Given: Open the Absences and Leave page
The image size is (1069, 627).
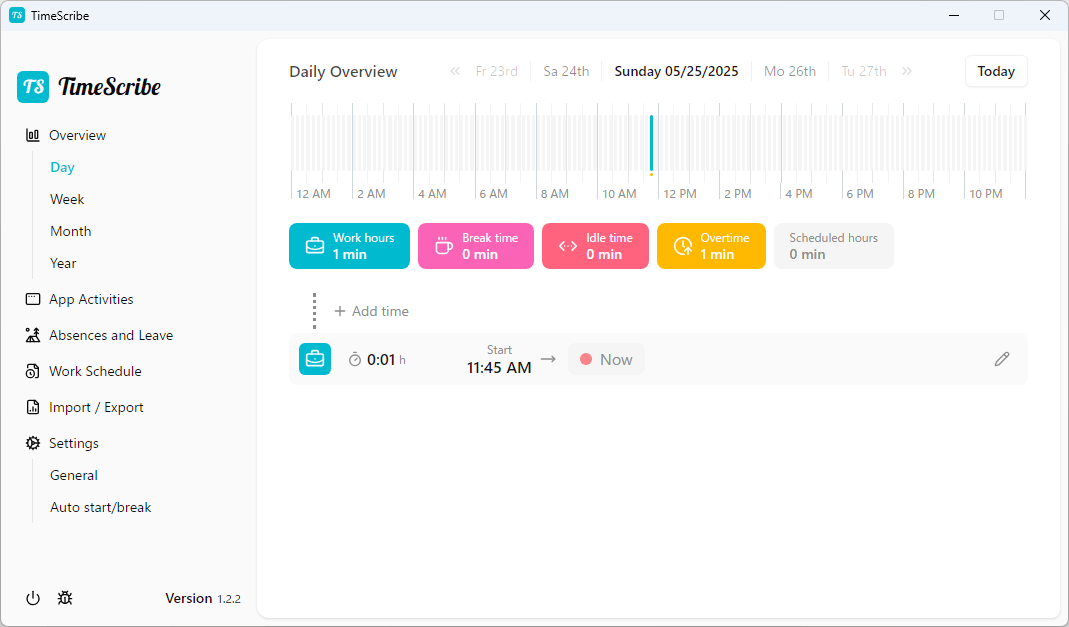Looking at the screenshot, I should [x=110, y=335].
